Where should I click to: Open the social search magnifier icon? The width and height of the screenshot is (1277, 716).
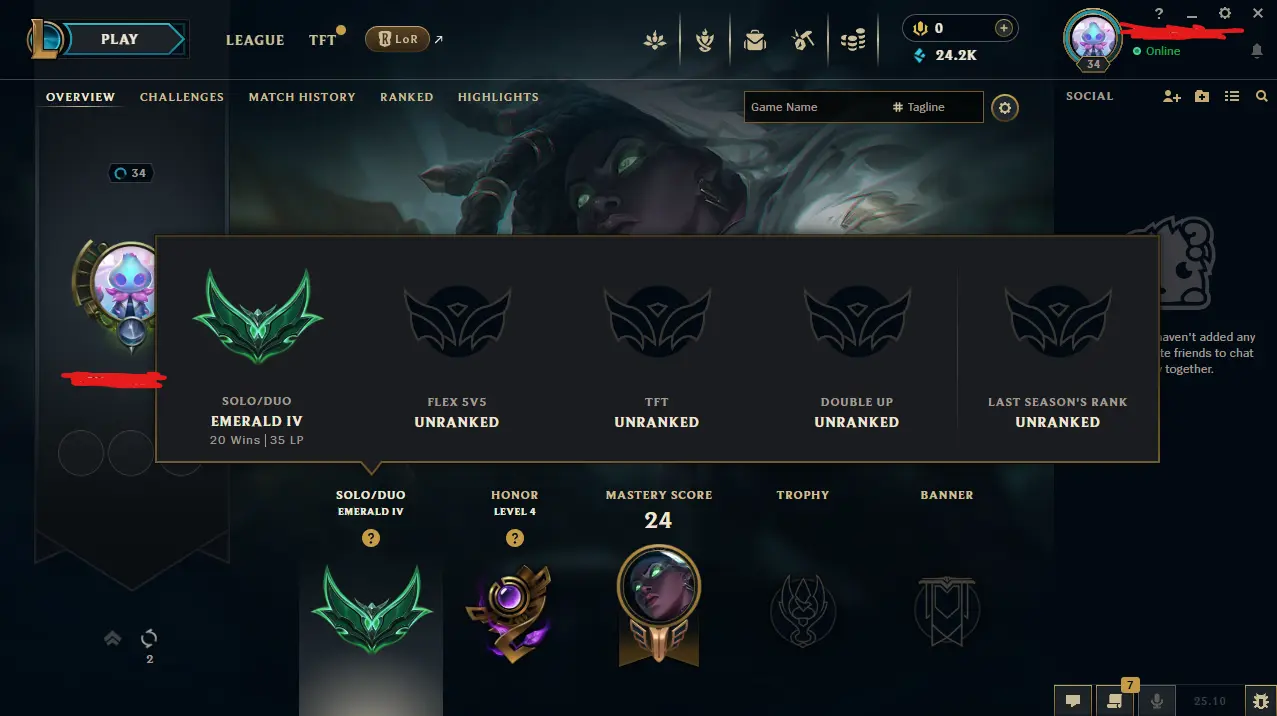pos(1261,96)
